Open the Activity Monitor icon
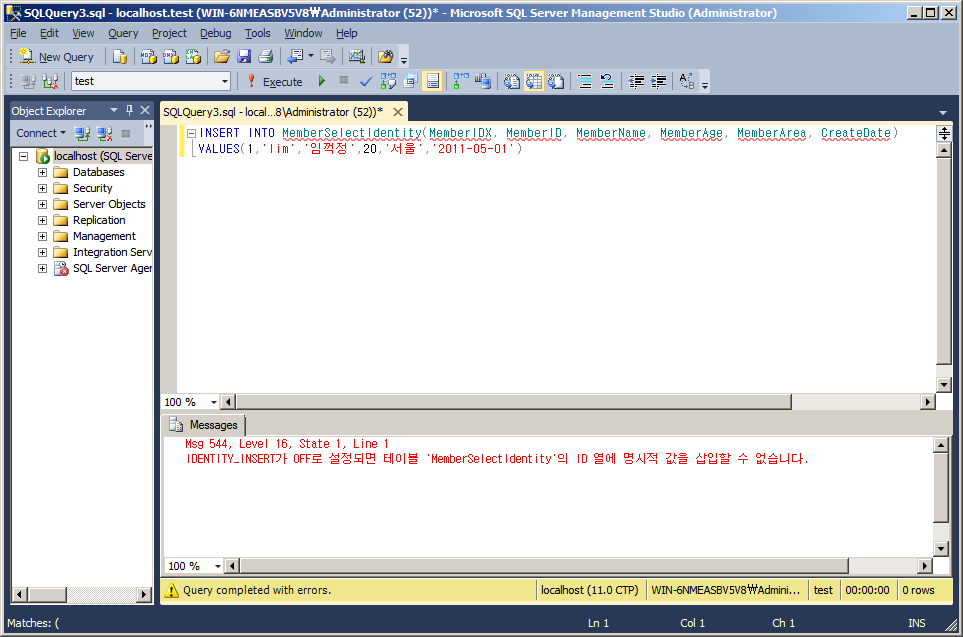 [357, 57]
